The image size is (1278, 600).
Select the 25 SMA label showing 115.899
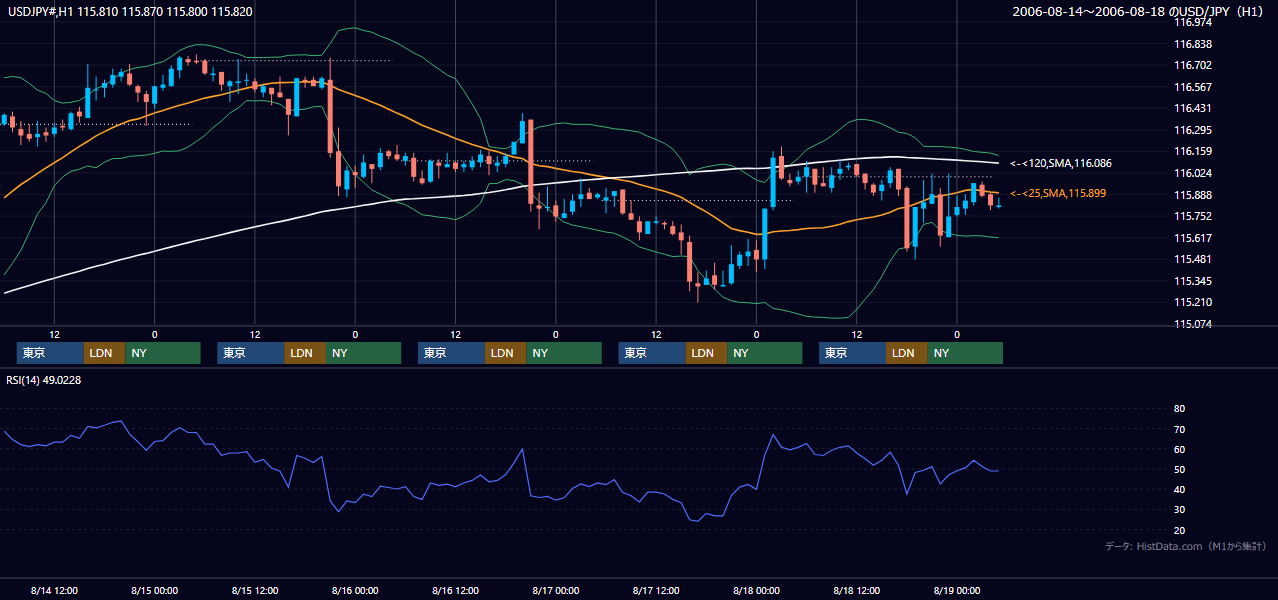click(x=1058, y=193)
